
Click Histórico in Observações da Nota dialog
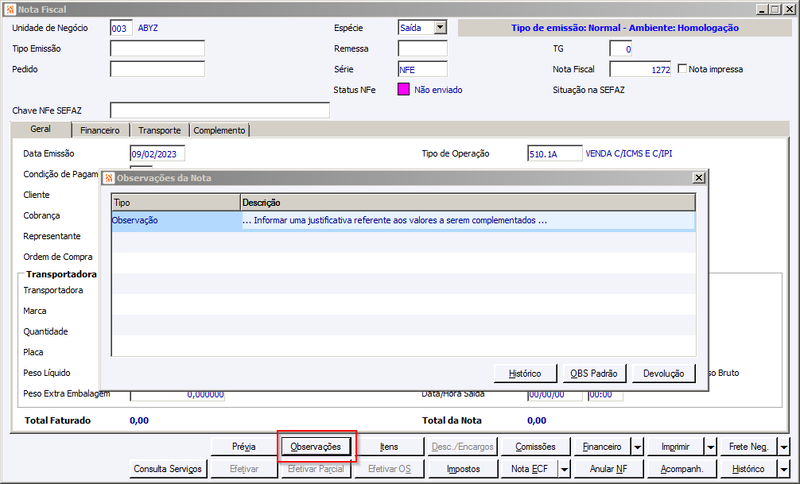[525, 373]
